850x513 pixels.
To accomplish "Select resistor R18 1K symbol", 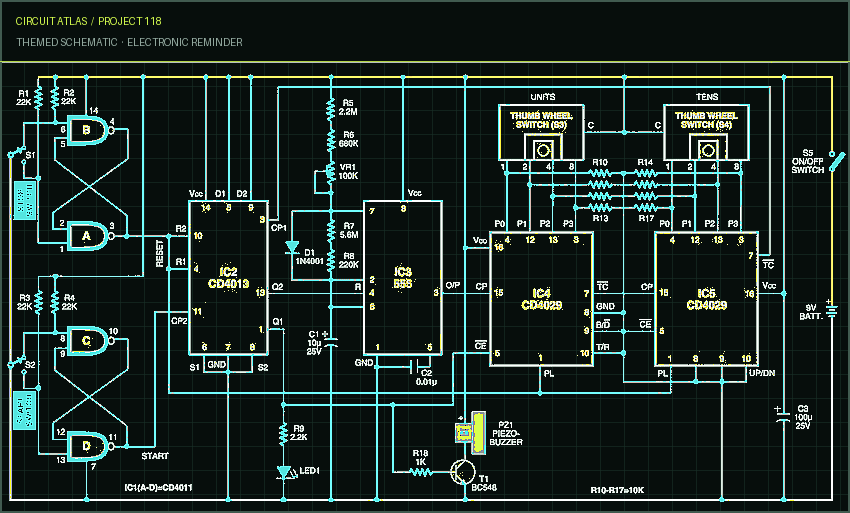I will pyautogui.click(x=420, y=472).
